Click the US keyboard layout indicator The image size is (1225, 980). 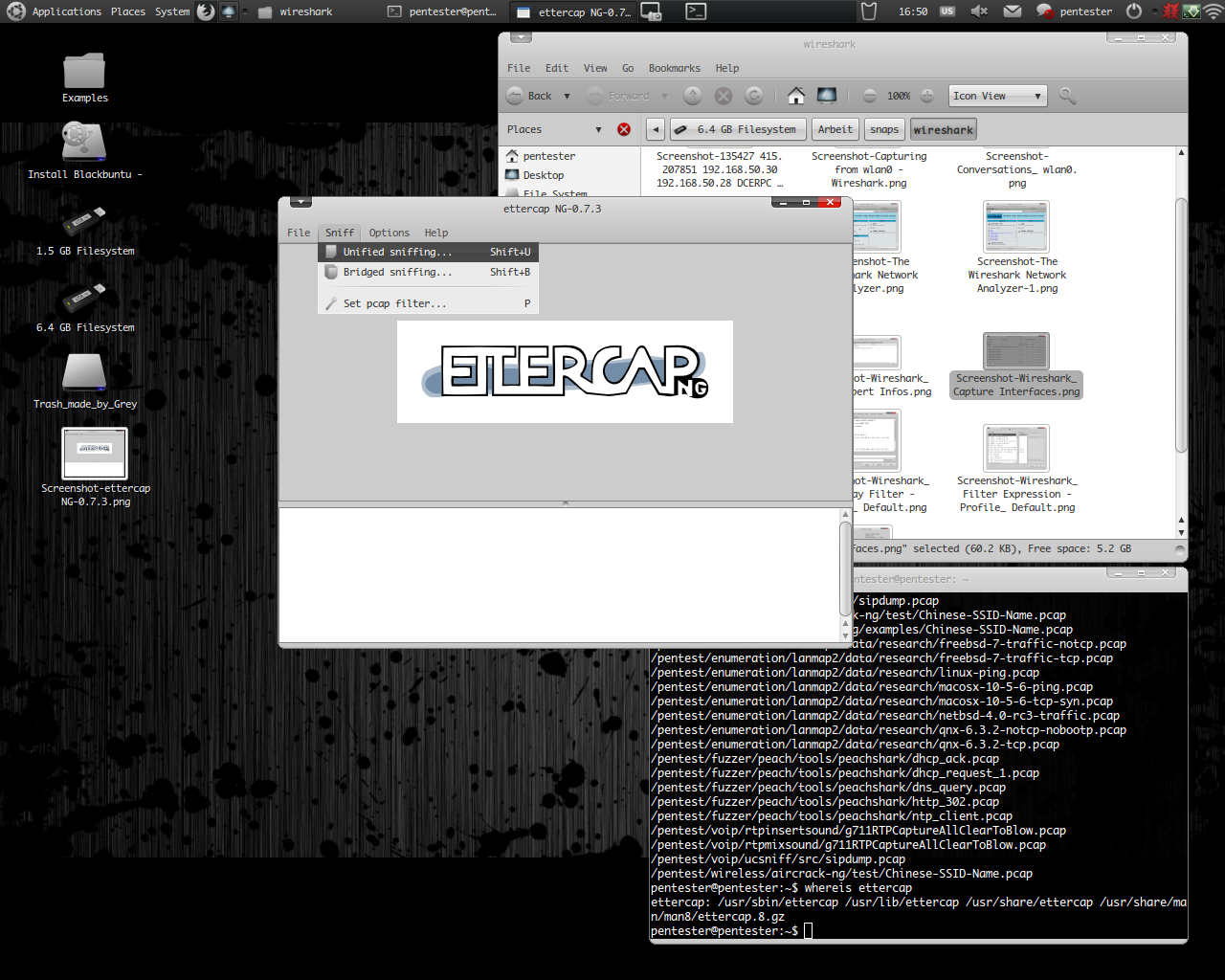[x=947, y=11]
